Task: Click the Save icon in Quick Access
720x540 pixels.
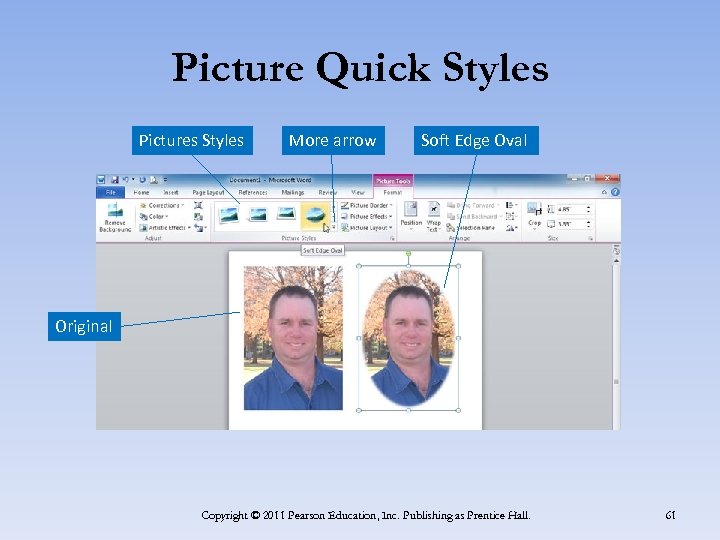Action: (x=114, y=180)
